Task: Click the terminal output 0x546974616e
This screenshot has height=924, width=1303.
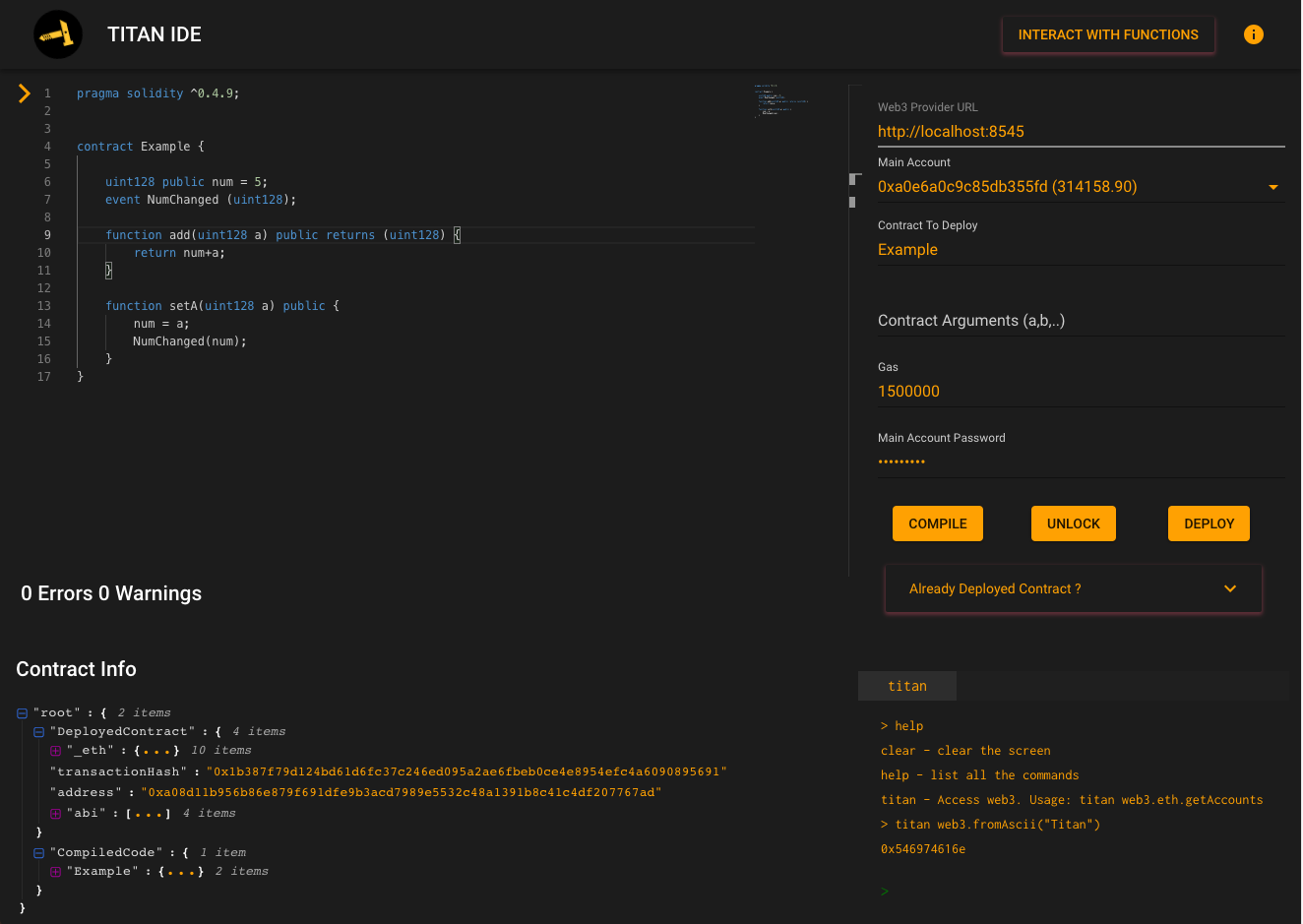Action: [923, 849]
